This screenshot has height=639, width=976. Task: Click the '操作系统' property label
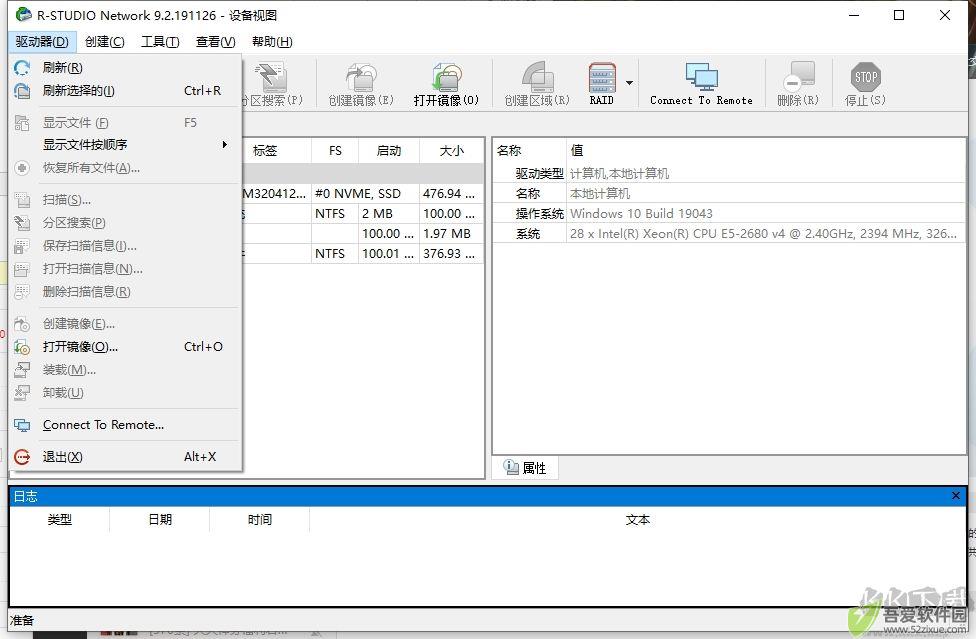(x=540, y=214)
